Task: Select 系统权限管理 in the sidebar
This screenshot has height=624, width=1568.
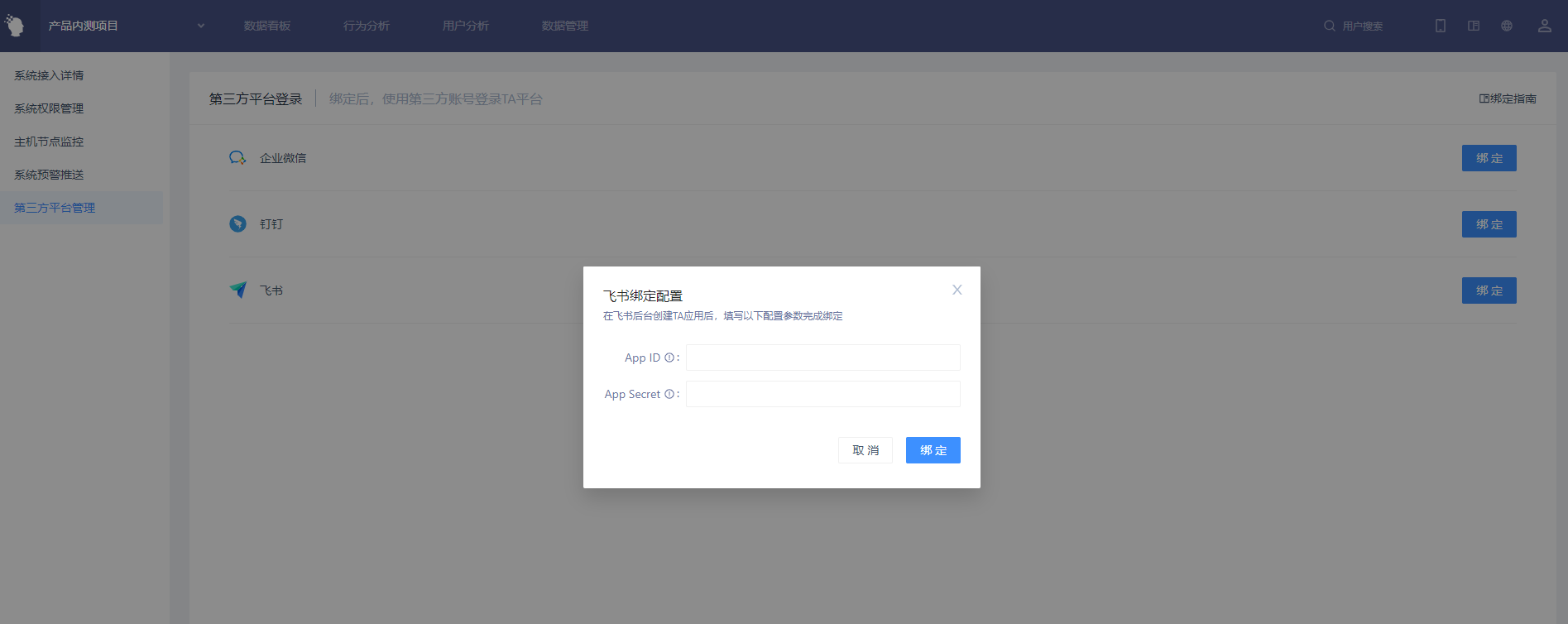Action: (49, 108)
